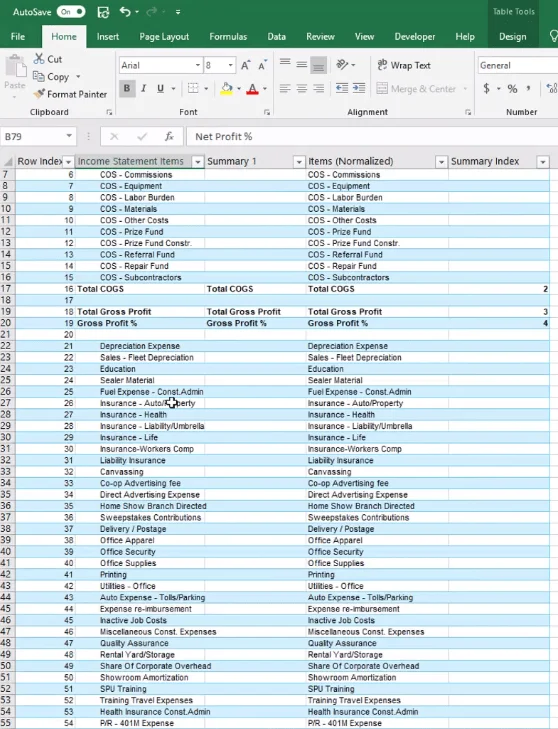This screenshot has width=558, height=729.
Task: Open Clipboard group dialog launcher
Action: [109, 112]
